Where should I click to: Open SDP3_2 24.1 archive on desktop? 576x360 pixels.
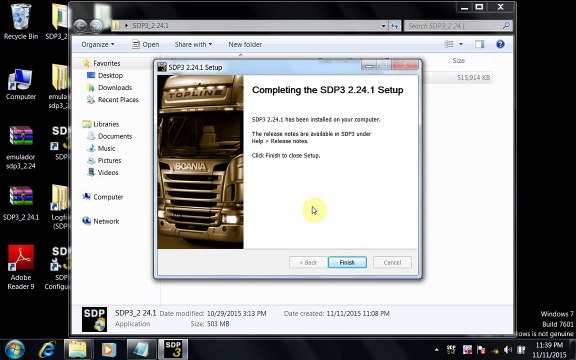tap(21, 203)
